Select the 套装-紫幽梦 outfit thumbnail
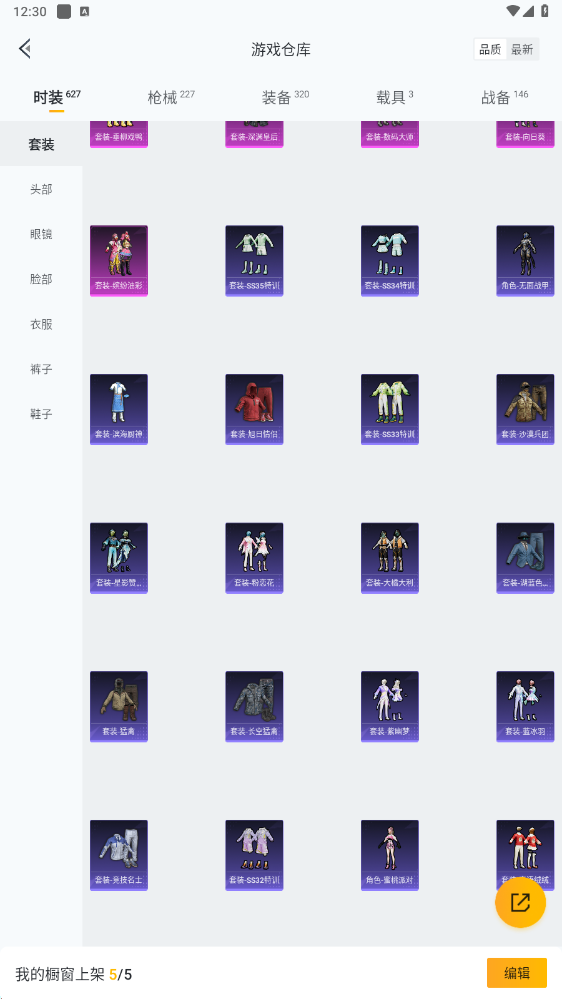This screenshot has height=999, width=562. point(390,706)
